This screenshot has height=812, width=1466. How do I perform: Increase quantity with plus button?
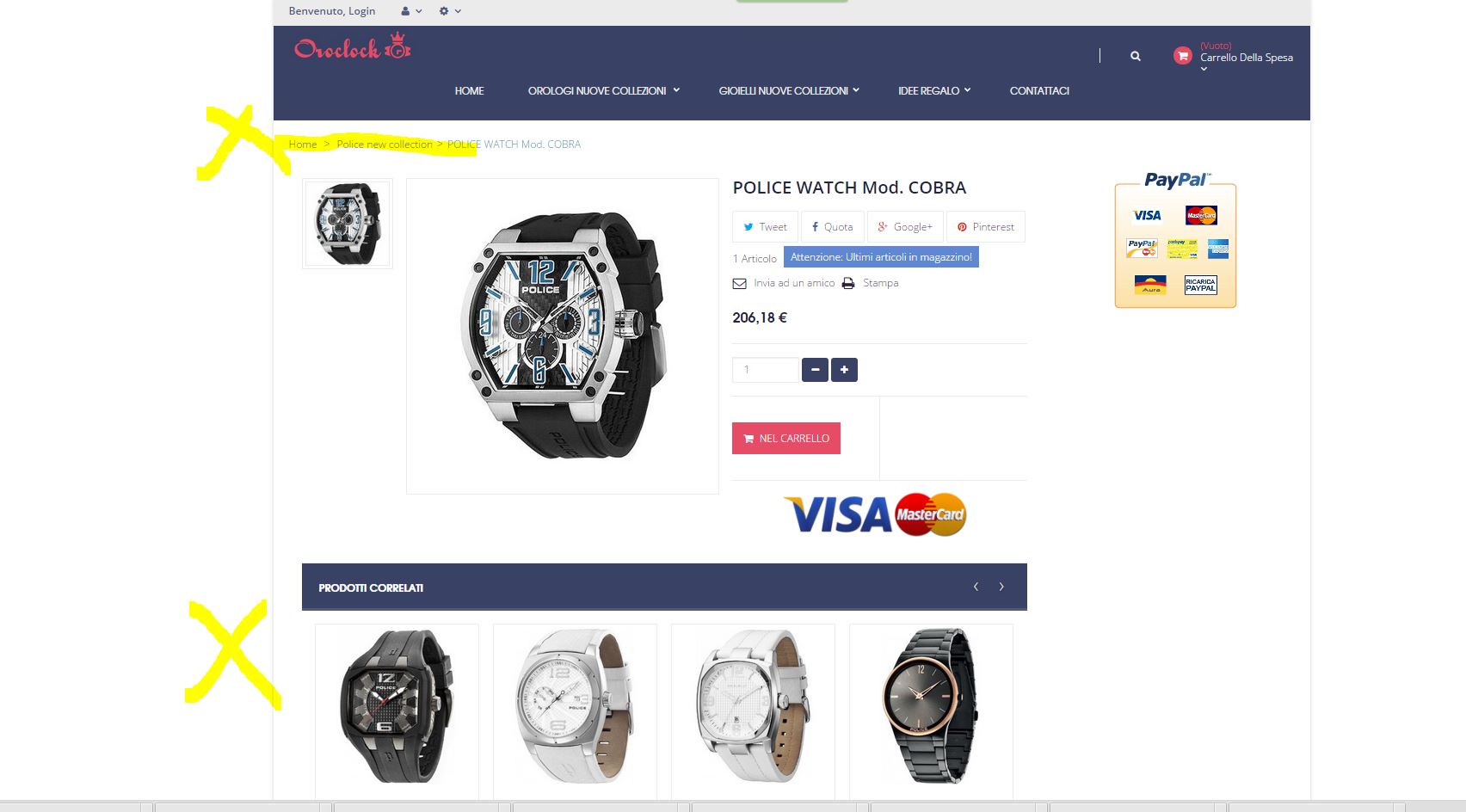tap(844, 370)
